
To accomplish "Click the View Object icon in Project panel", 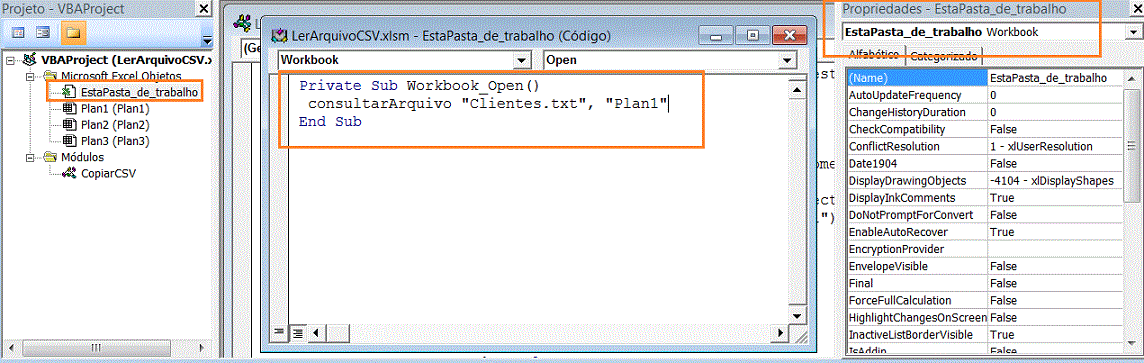I will (44, 33).
